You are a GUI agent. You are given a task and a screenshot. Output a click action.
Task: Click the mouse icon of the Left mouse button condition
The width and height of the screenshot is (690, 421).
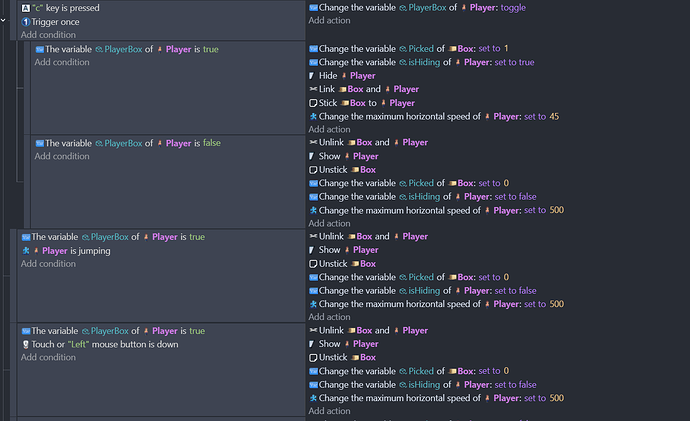tap(25, 344)
